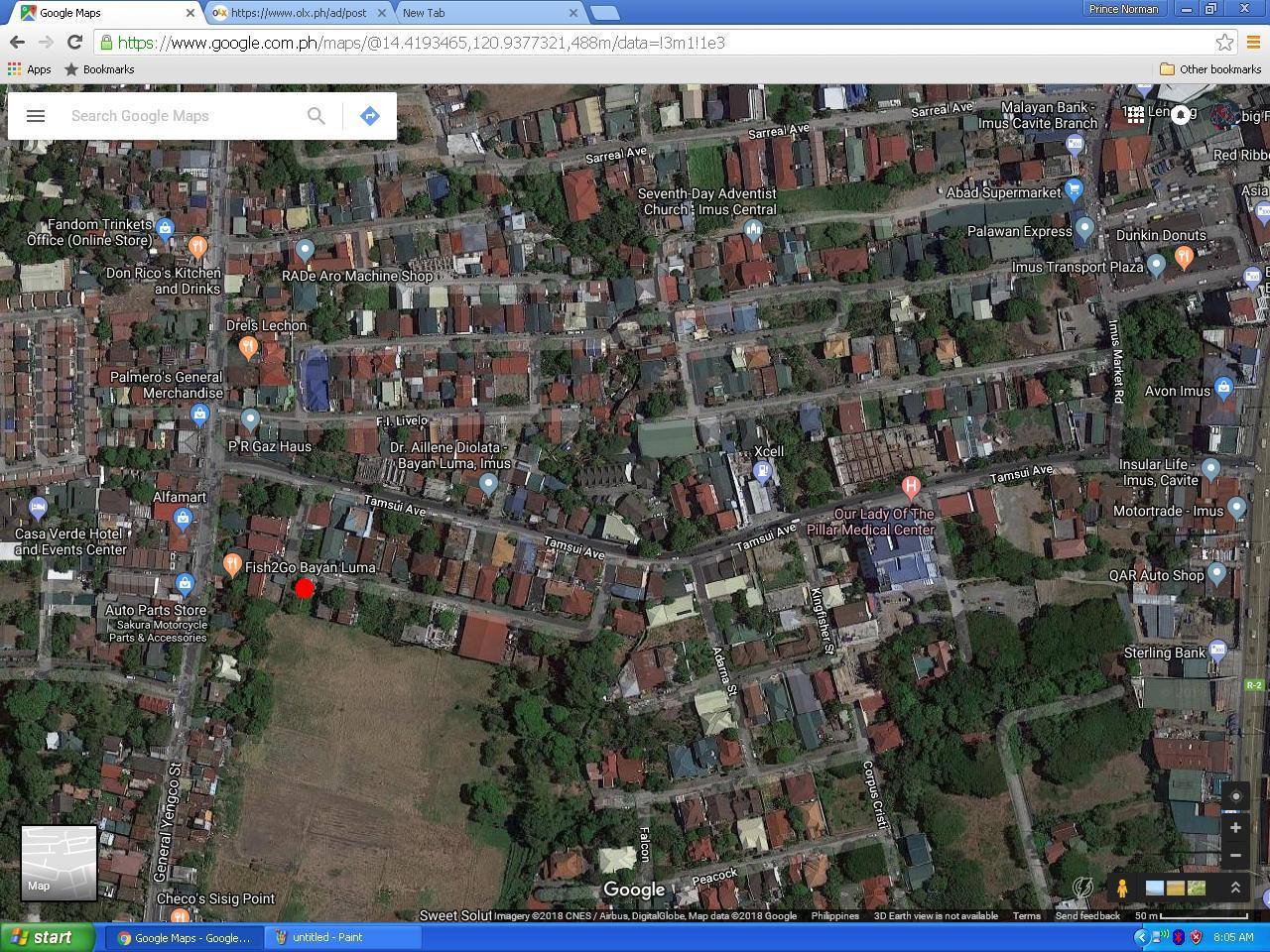
Task: Switch to the Google Maps tab
Action: (104, 13)
